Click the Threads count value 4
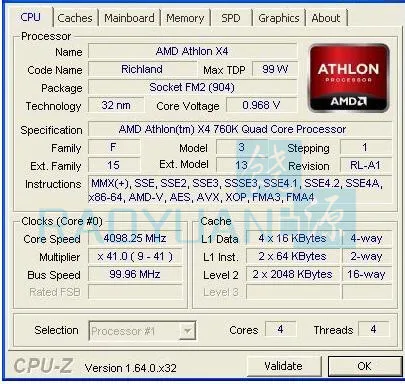 point(373,329)
